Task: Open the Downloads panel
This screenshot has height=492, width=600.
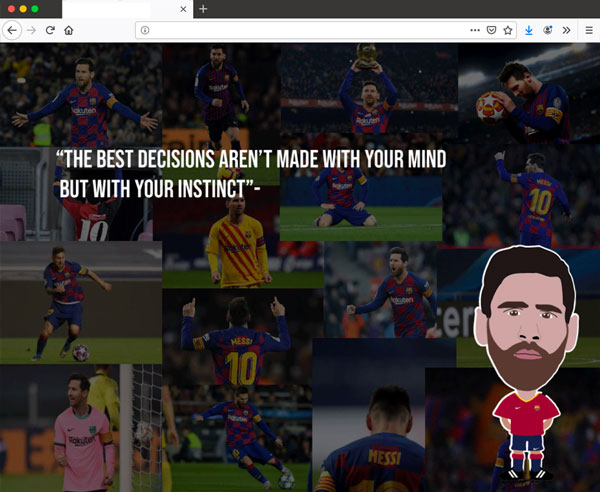Action: [529, 30]
